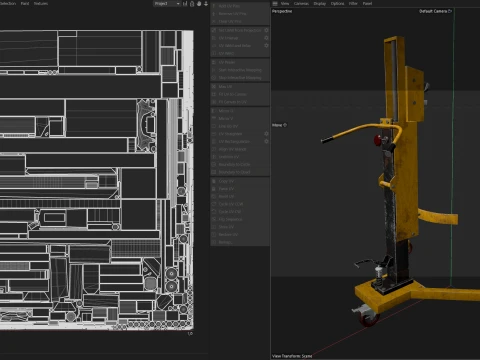Viewport: 480px width, 360px height.
Task: Select Clear UV Pins in the UV list
Action: (x=240, y=21)
